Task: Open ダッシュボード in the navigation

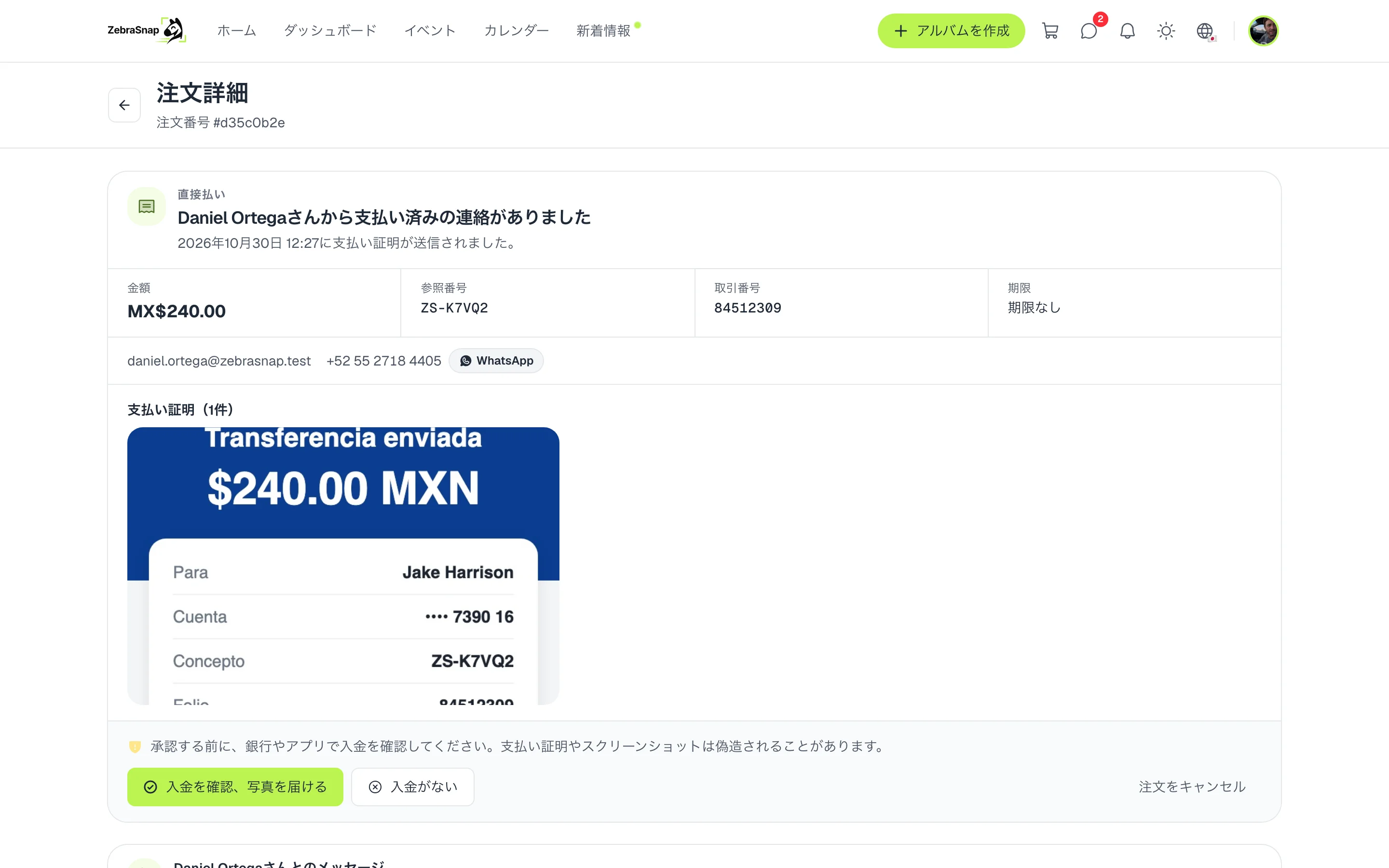Action: tap(330, 31)
